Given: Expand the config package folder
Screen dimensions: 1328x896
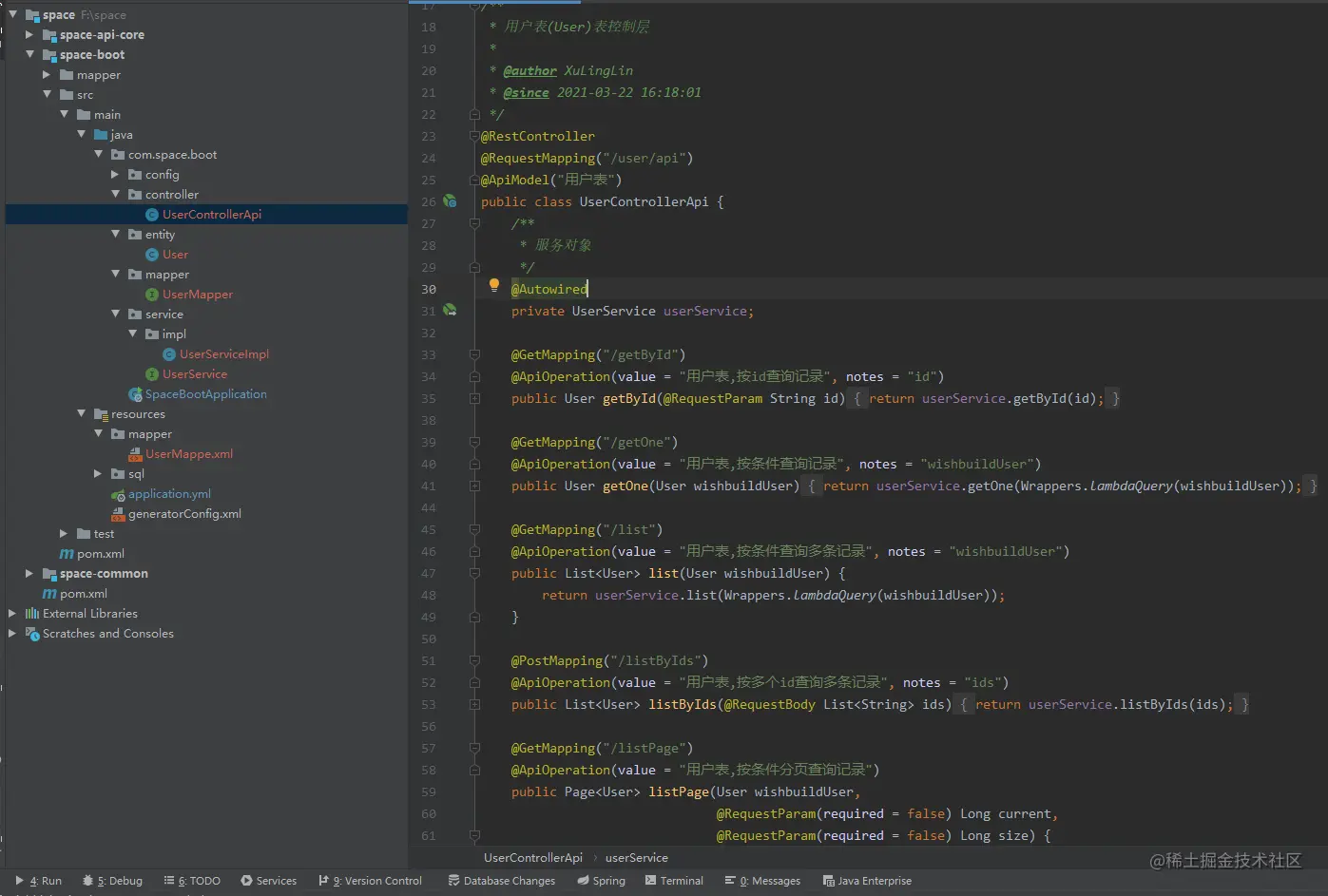Looking at the screenshot, I should [115, 175].
